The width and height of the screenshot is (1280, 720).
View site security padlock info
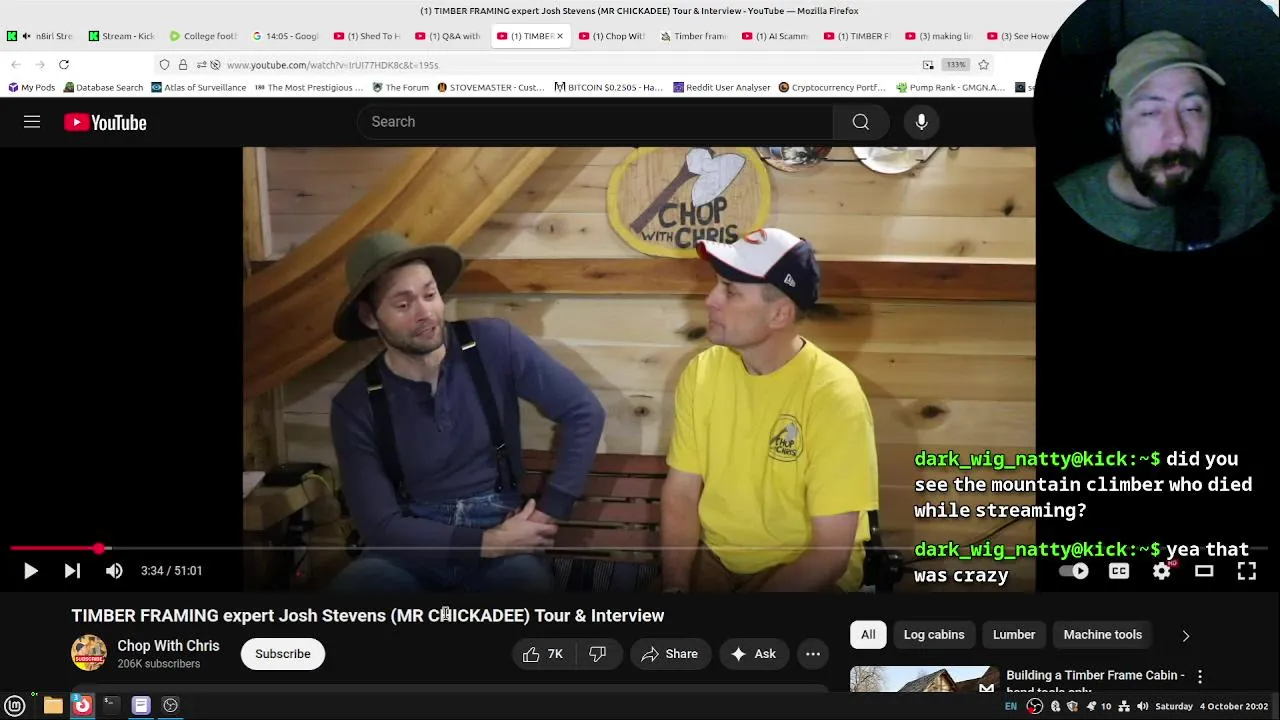[x=182, y=65]
